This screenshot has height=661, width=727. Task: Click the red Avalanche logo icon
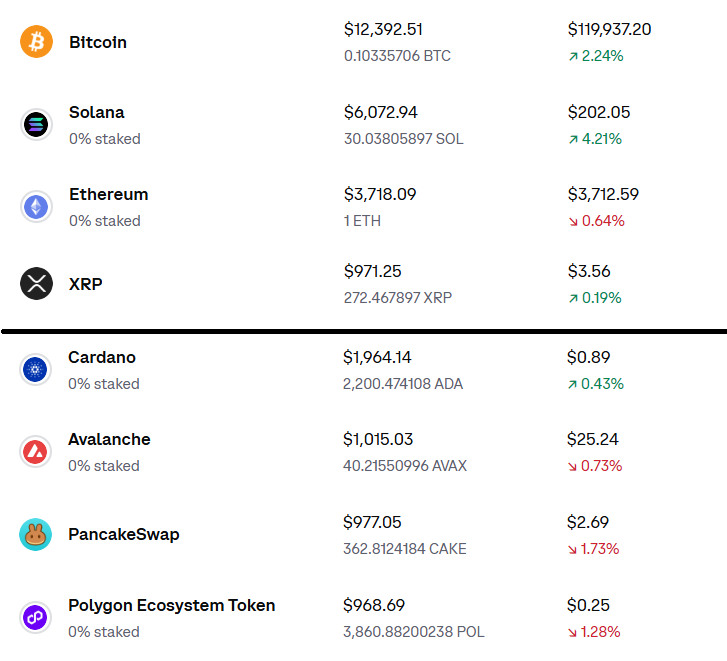click(x=35, y=452)
